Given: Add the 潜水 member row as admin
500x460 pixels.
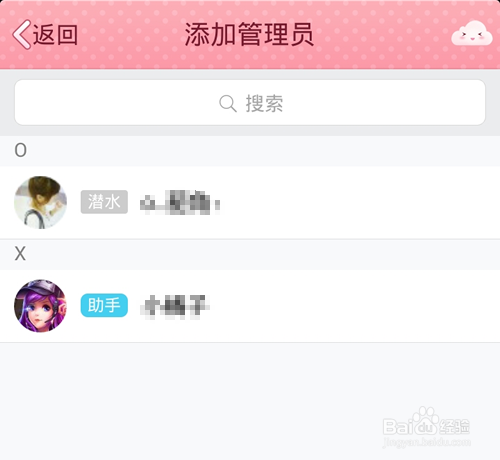Looking at the screenshot, I should click(250, 202).
